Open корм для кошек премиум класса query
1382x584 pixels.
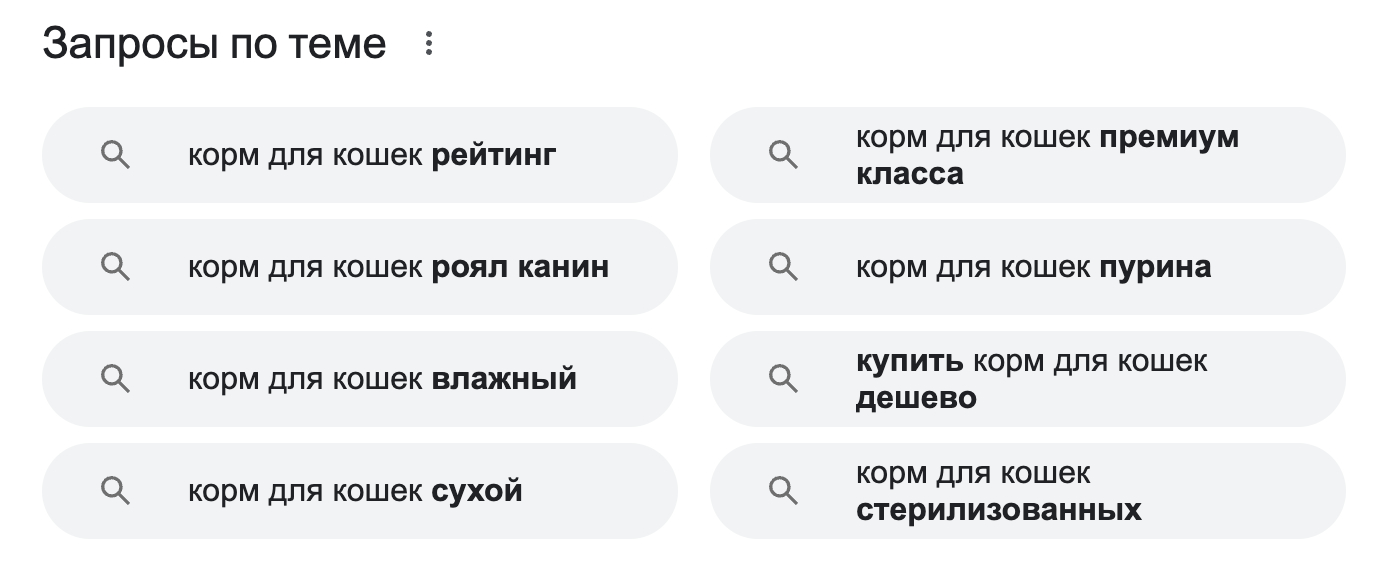(x=1047, y=155)
